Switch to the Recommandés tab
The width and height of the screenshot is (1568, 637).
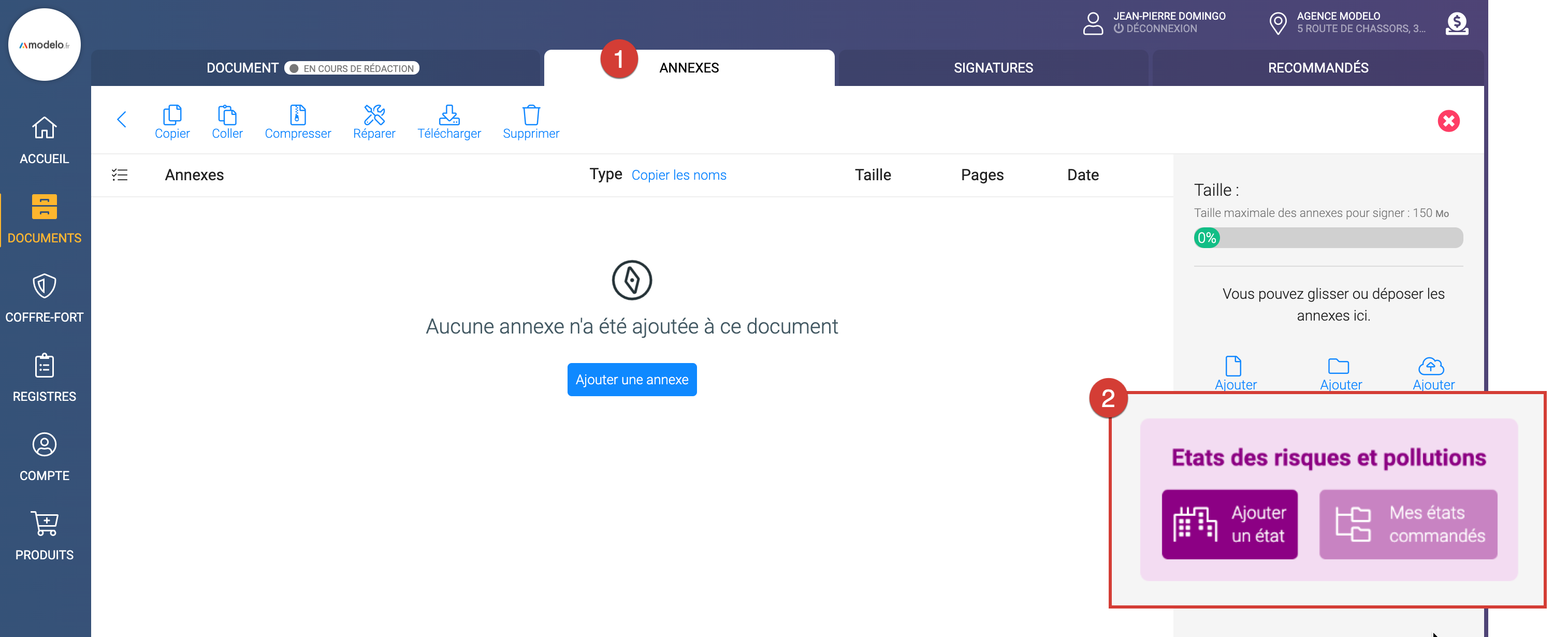tap(1317, 68)
